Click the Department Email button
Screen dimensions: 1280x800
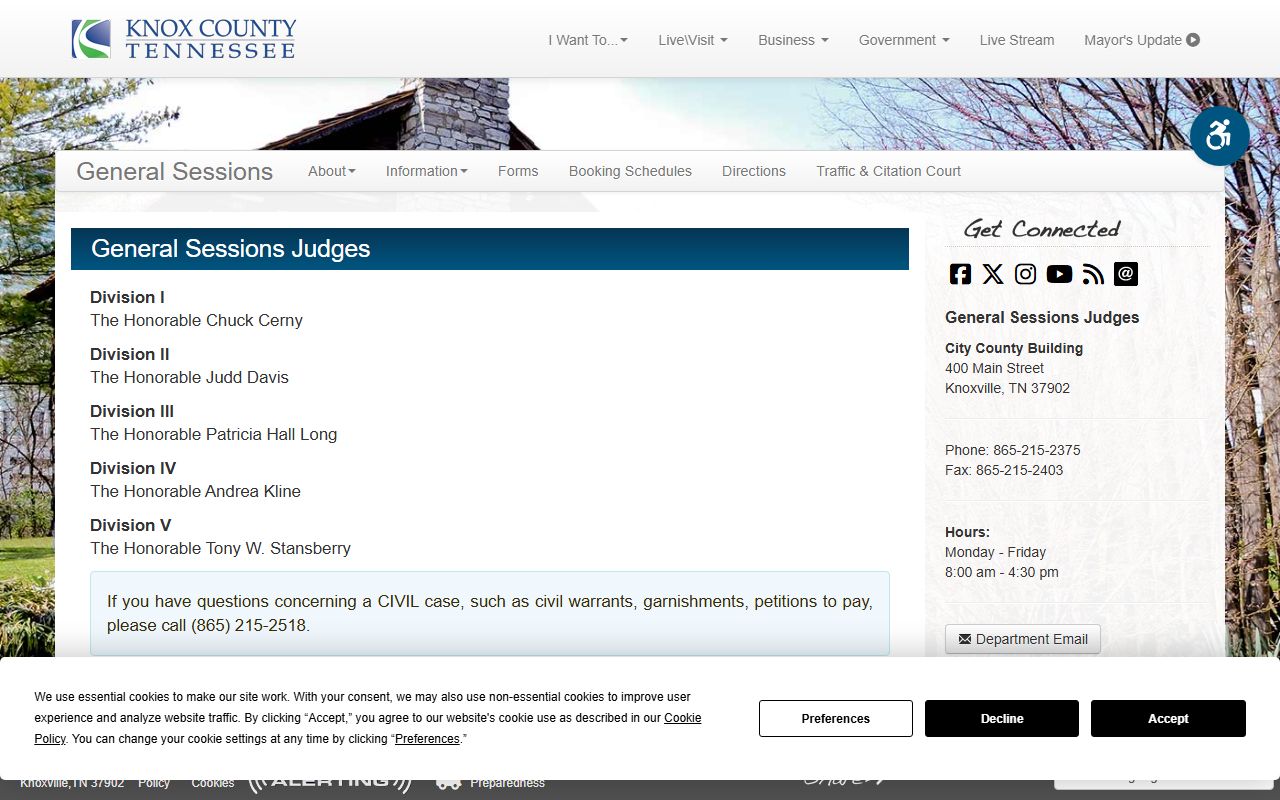tap(1023, 639)
